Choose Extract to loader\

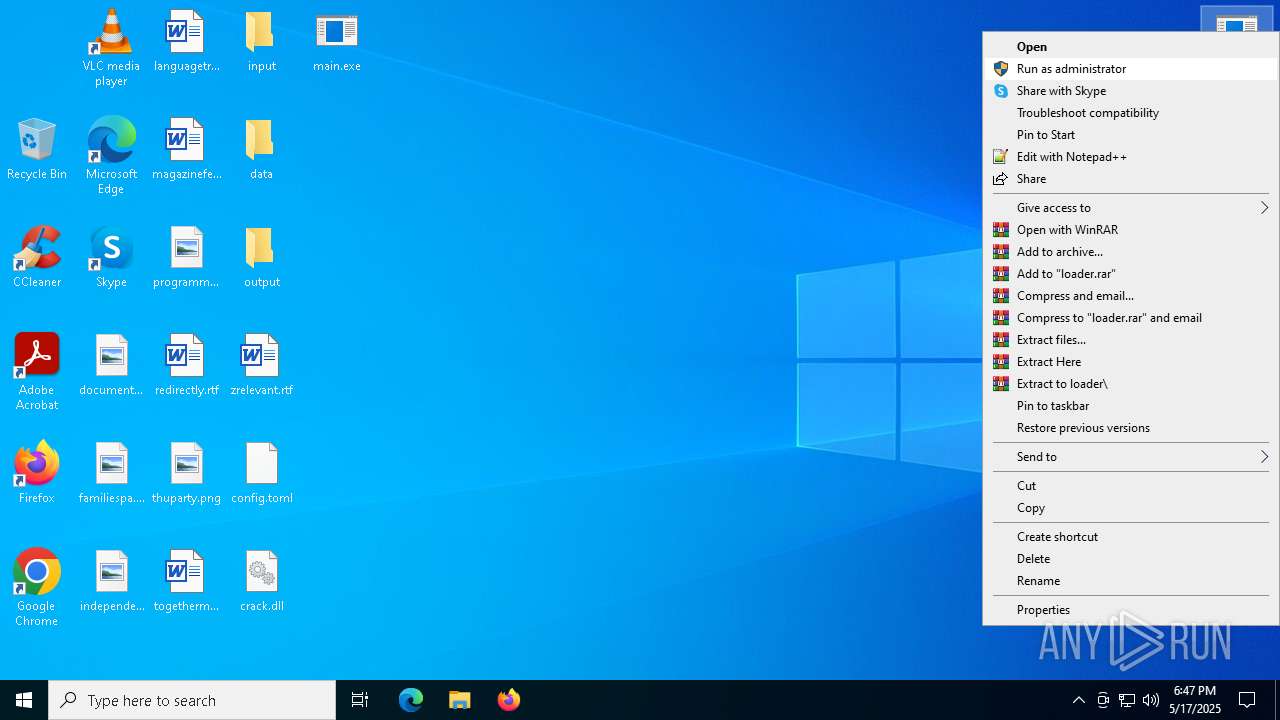click(1130, 384)
